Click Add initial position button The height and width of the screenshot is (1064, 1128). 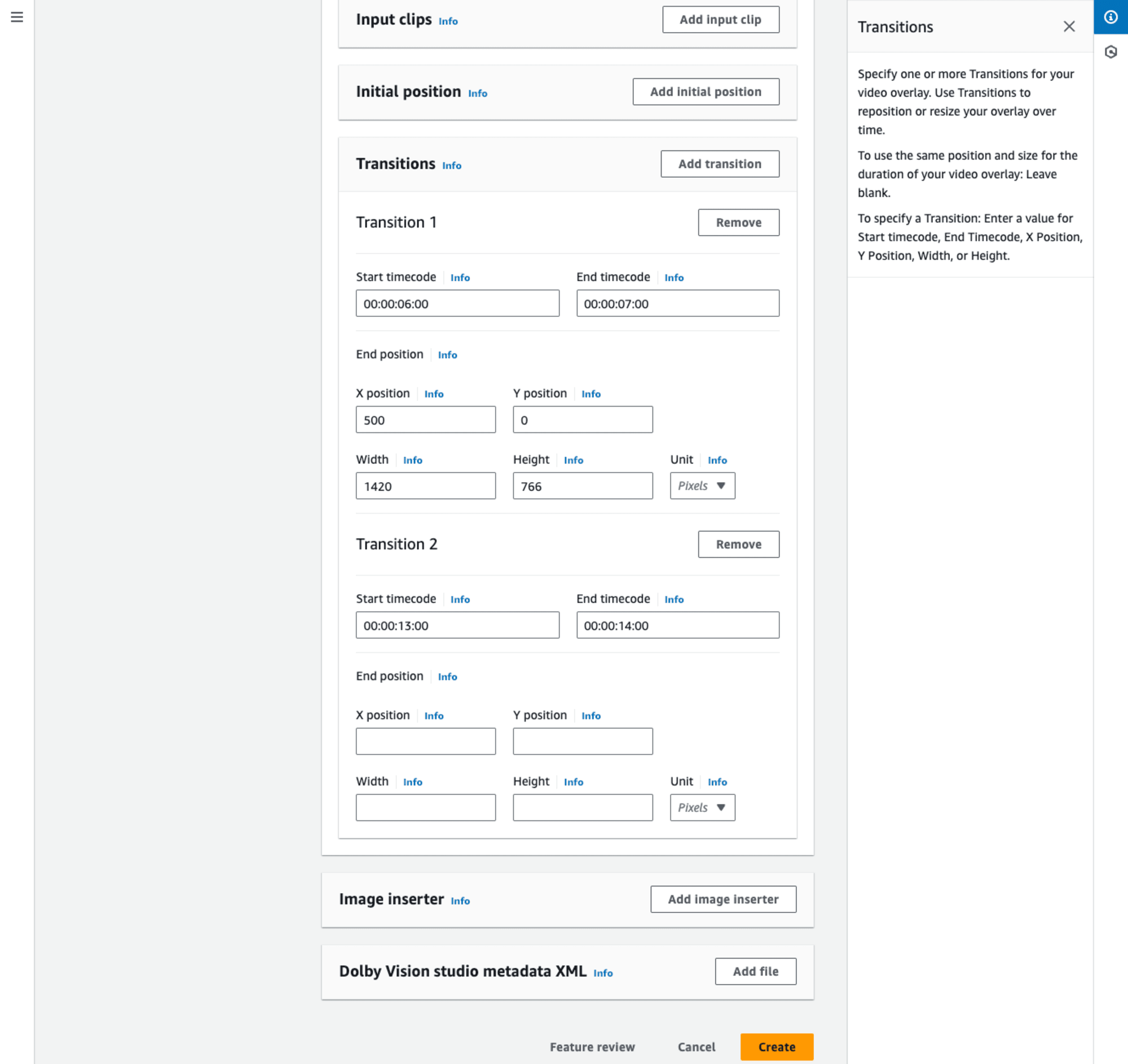pos(706,92)
